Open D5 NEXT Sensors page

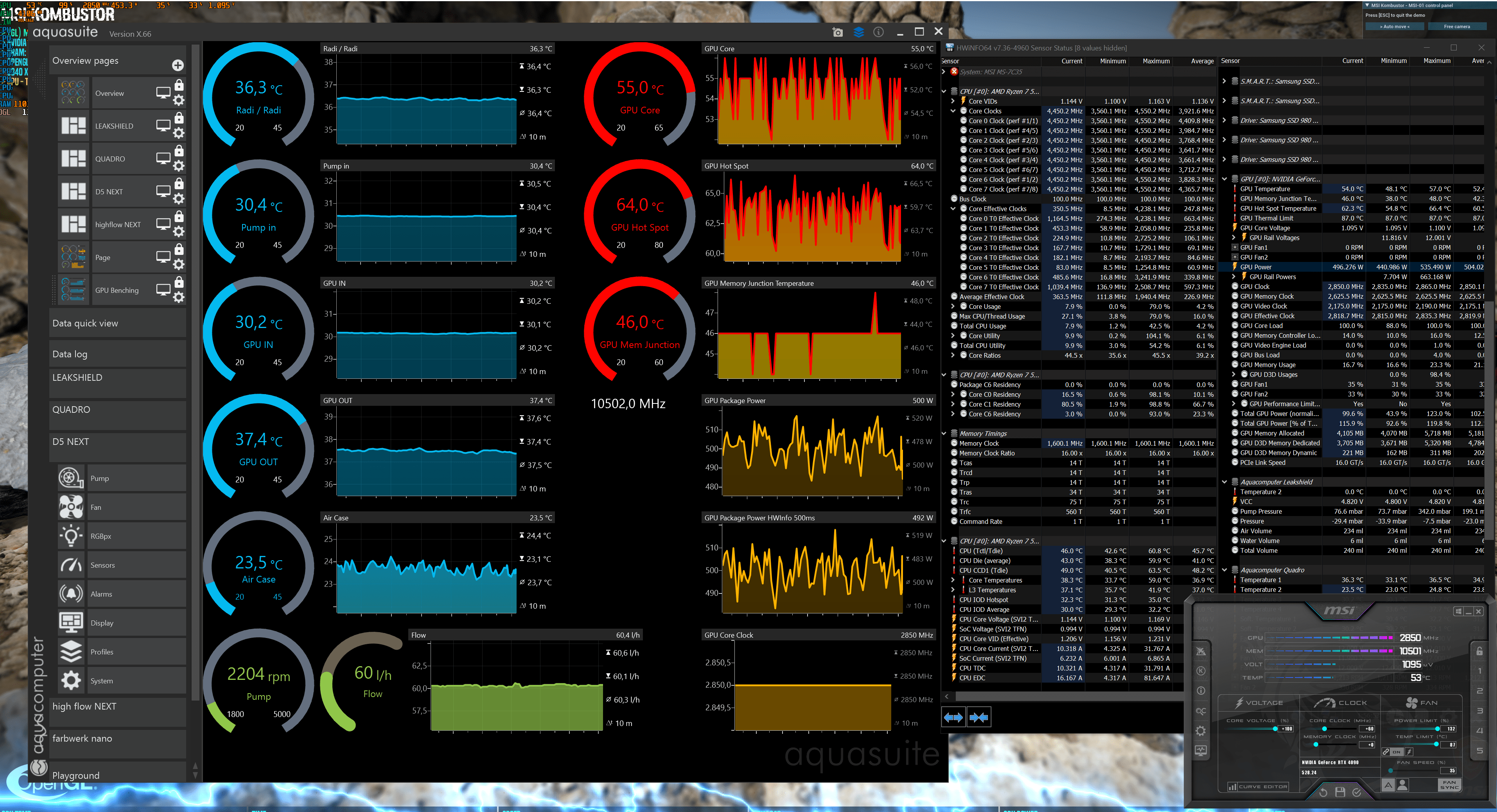pyautogui.click(x=122, y=565)
